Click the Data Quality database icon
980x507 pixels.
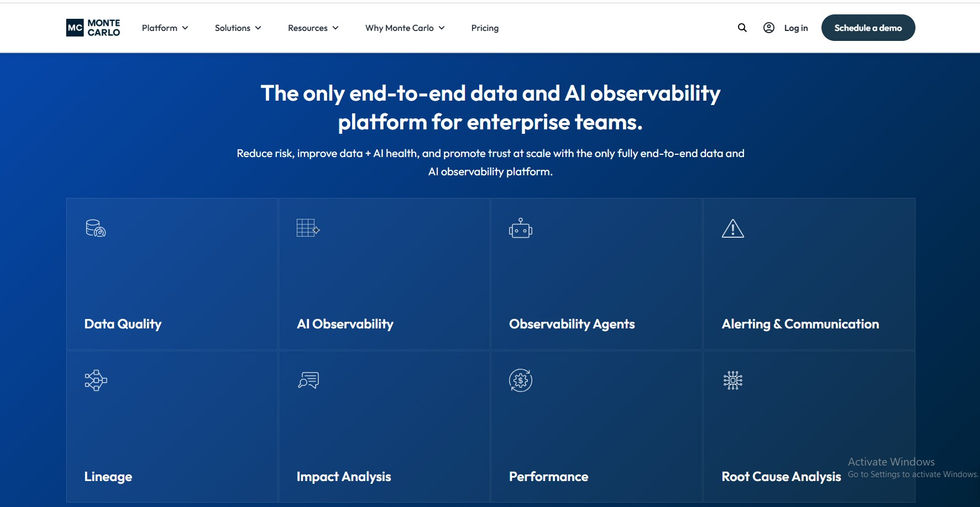[x=95, y=229]
